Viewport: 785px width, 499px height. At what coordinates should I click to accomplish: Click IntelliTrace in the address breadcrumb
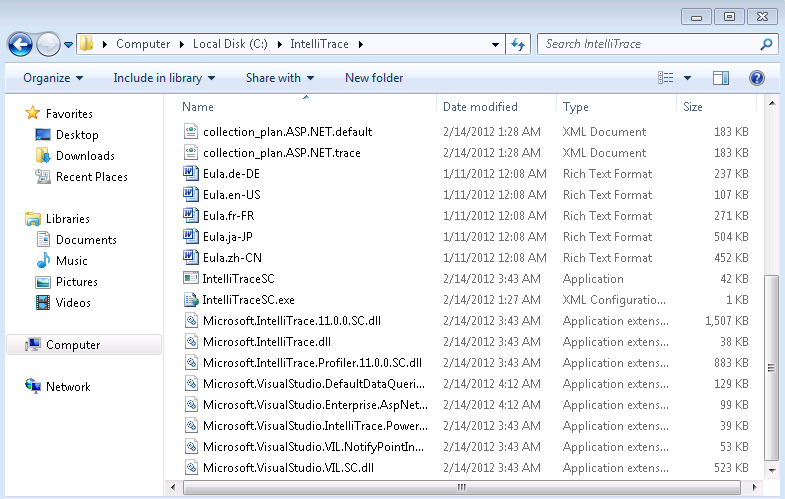pos(319,44)
